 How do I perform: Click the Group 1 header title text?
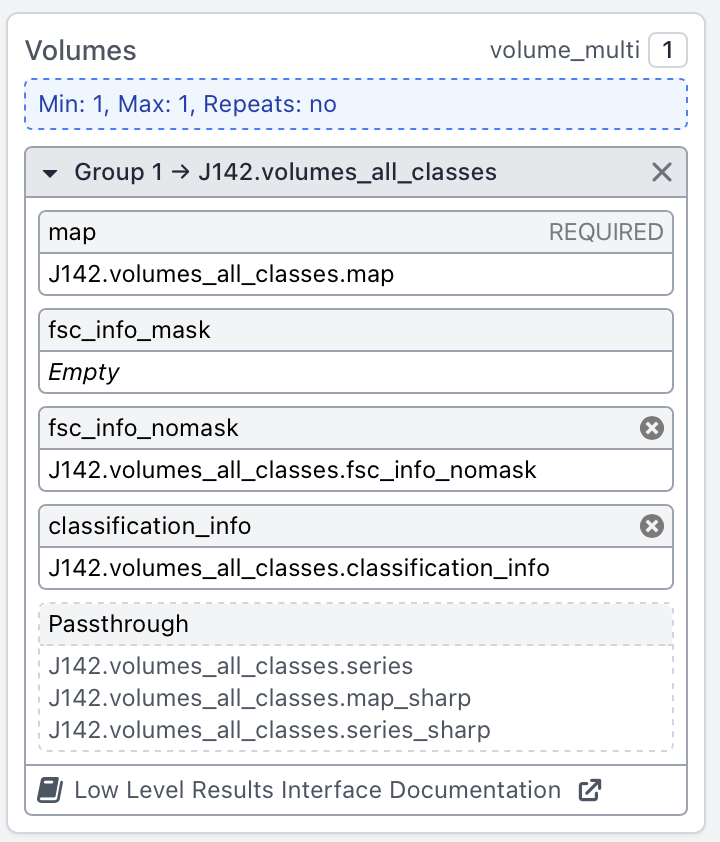point(285,172)
